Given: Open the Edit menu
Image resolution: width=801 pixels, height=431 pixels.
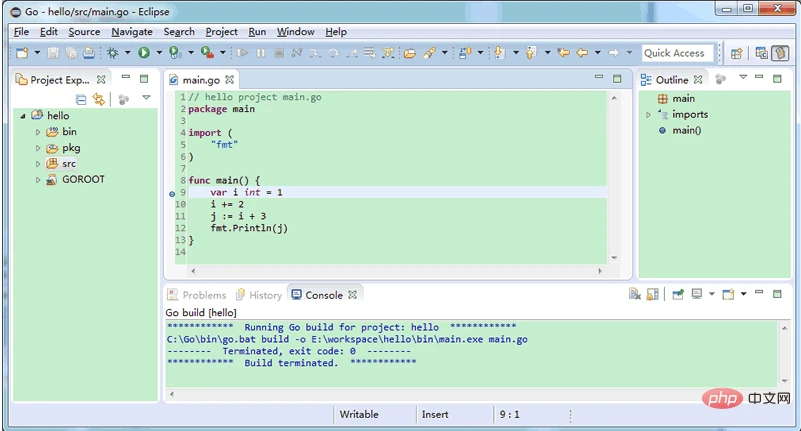Looking at the screenshot, I should [49, 32].
